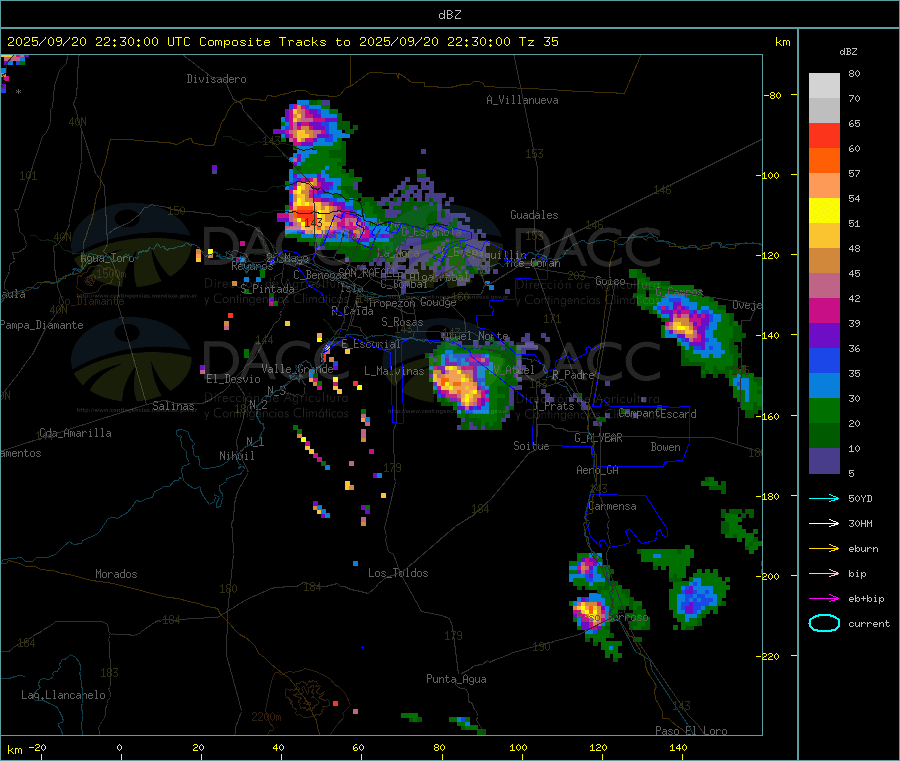The width and height of the screenshot is (900, 761).
Task: Pick the blue 35-36 dBZ color band
Action: 824,360
